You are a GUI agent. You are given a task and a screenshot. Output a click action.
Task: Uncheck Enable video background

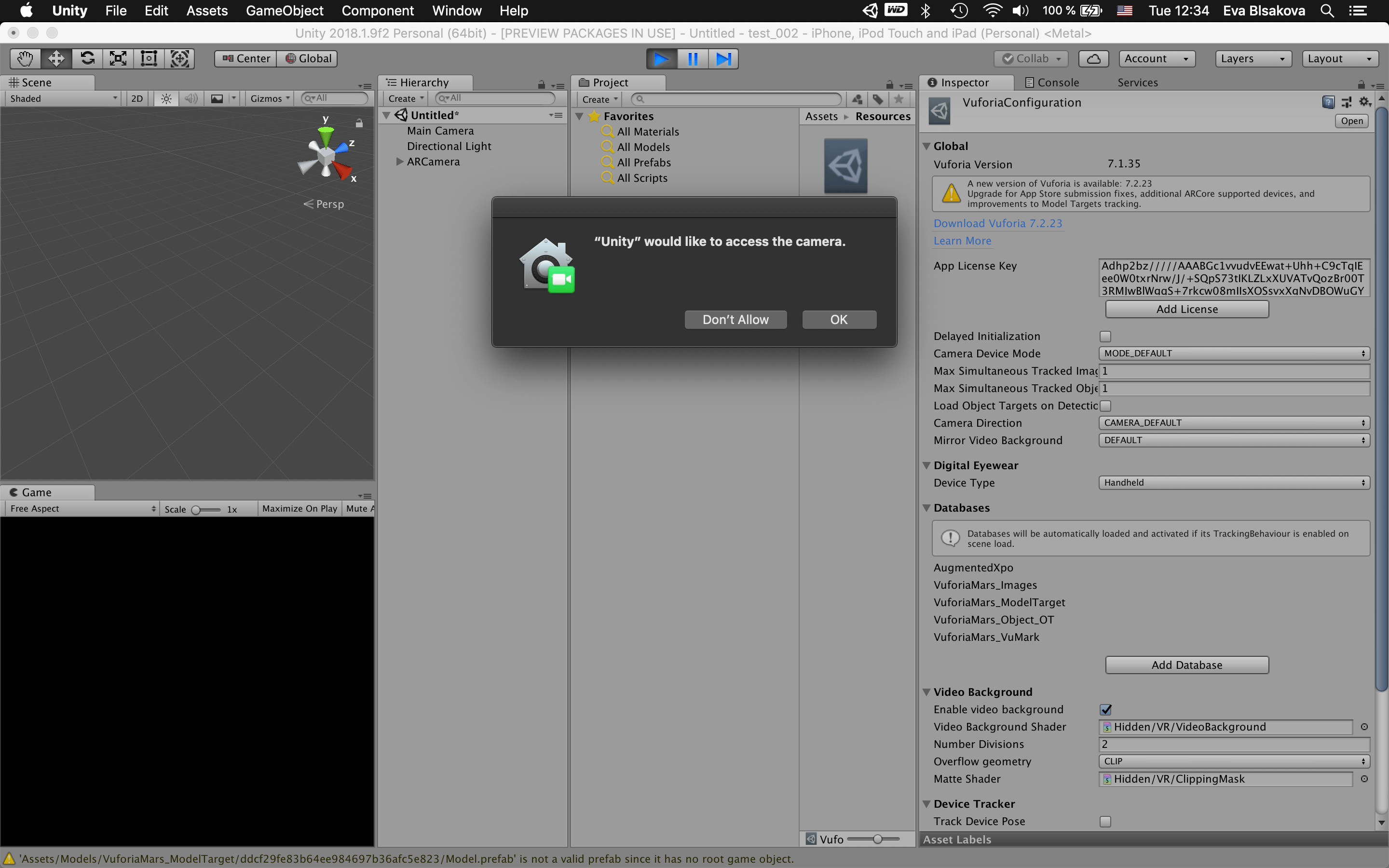click(1105, 709)
